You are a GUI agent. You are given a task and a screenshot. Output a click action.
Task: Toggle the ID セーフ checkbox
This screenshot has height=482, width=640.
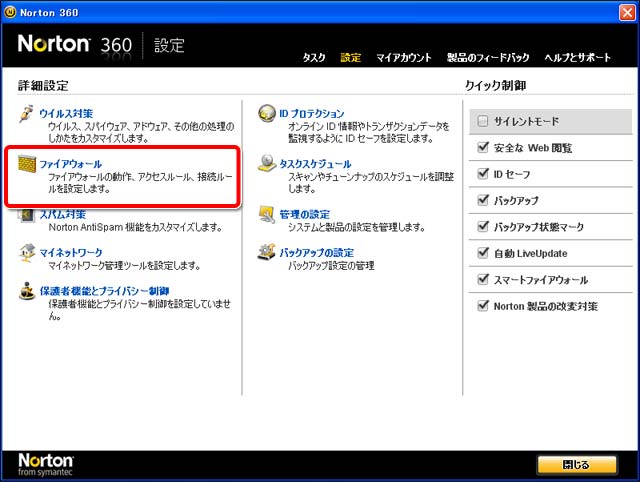pyautogui.click(x=483, y=173)
